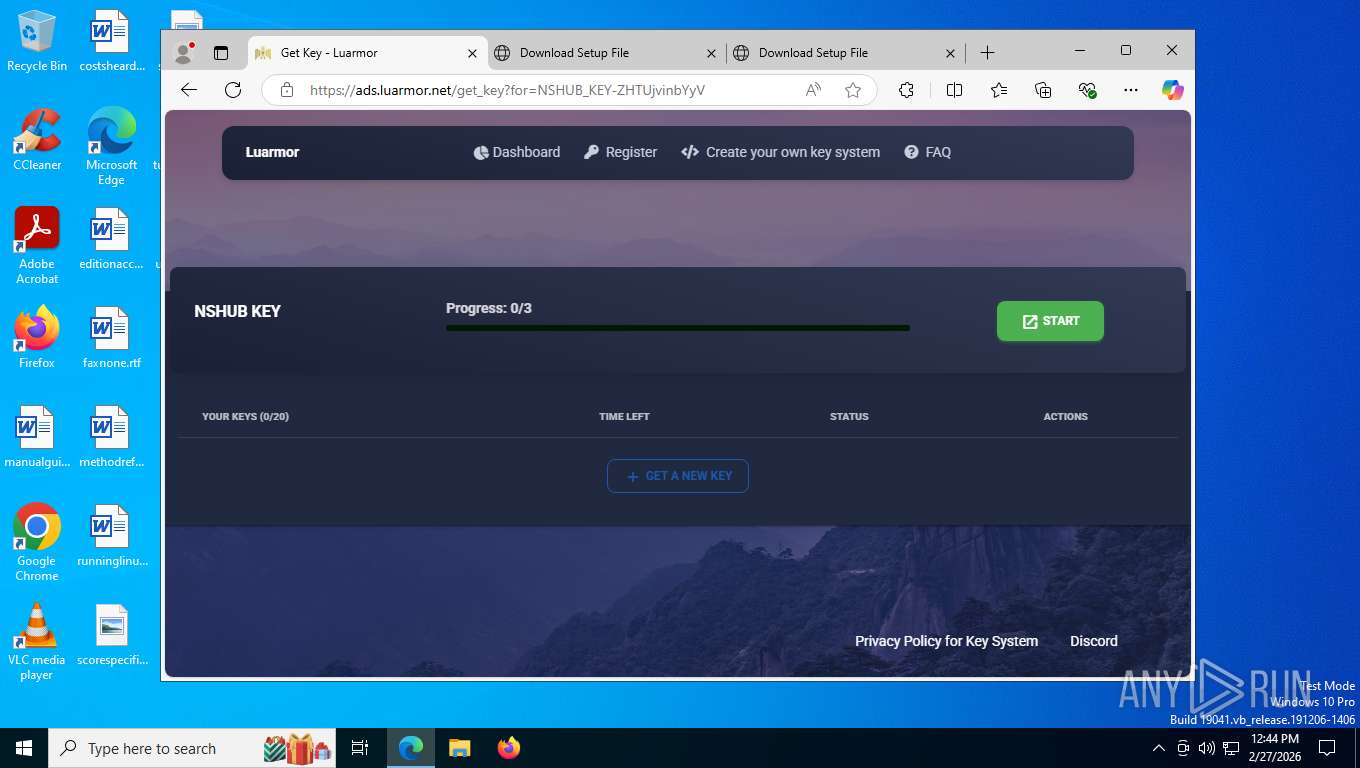The height and width of the screenshot is (768, 1360).
Task: Refresh the current page
Action: point(233,90)
